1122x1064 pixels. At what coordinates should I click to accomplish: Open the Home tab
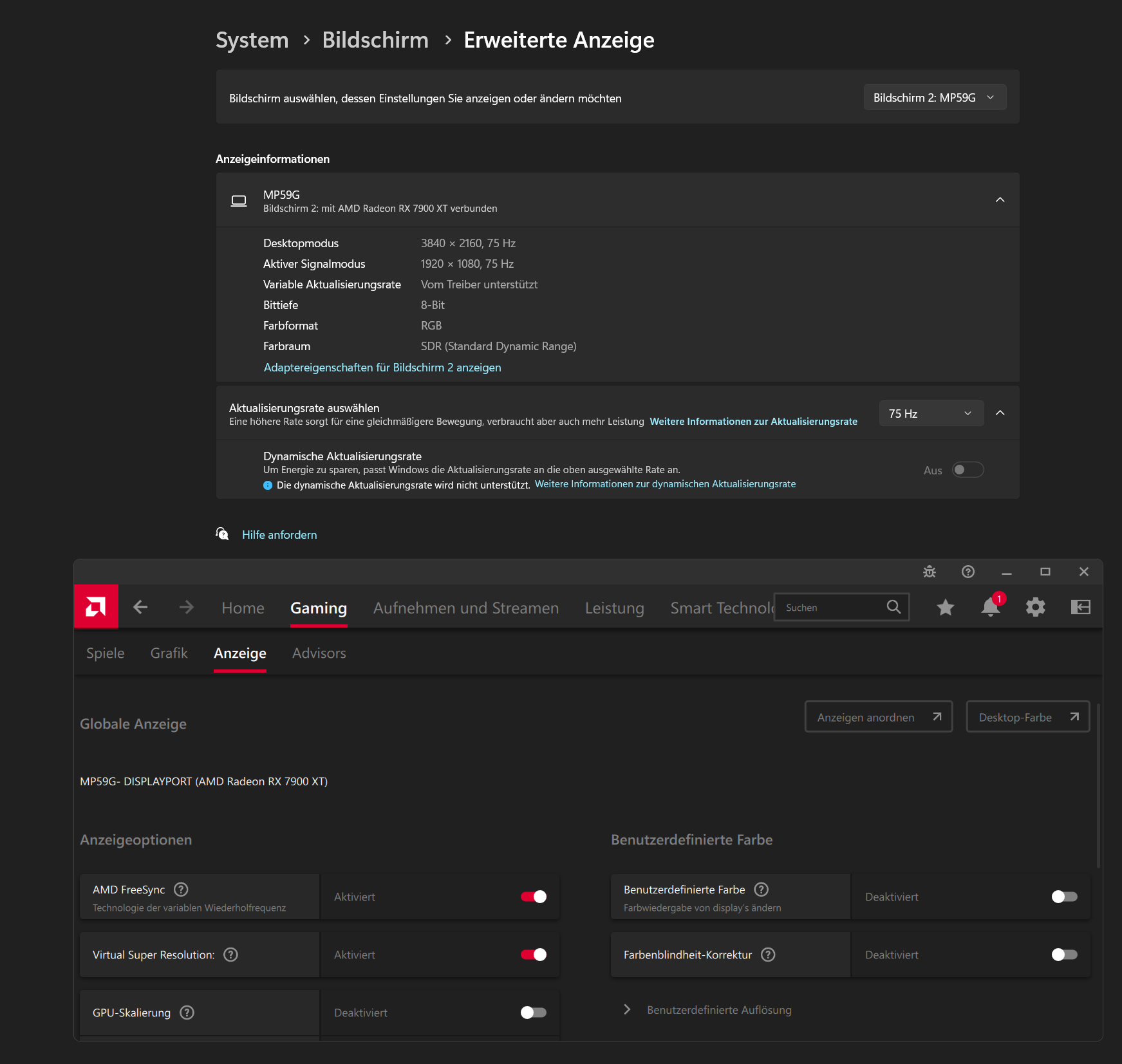243,608
